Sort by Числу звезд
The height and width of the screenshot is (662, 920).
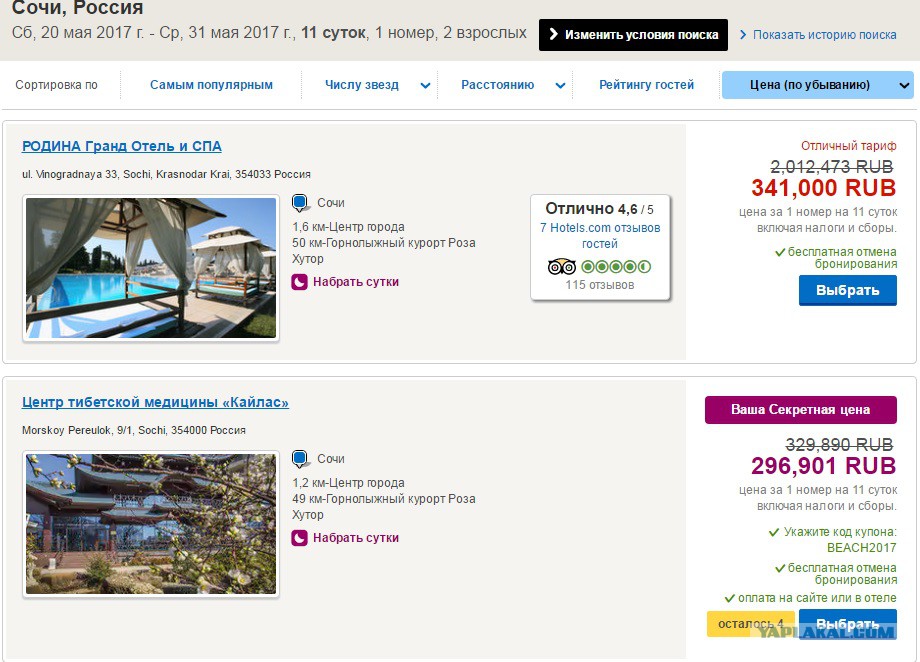point(362,85)
